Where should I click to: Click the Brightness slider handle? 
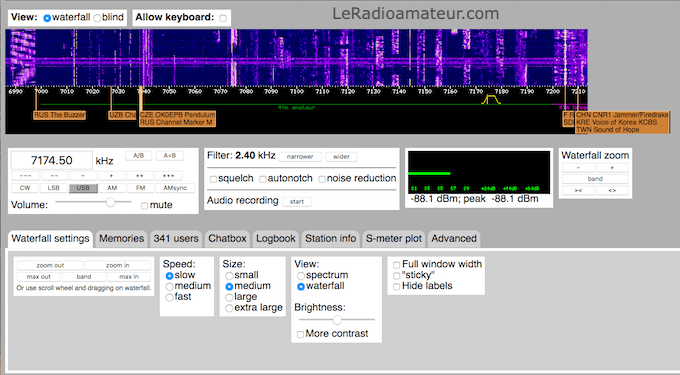pos(337,320)
